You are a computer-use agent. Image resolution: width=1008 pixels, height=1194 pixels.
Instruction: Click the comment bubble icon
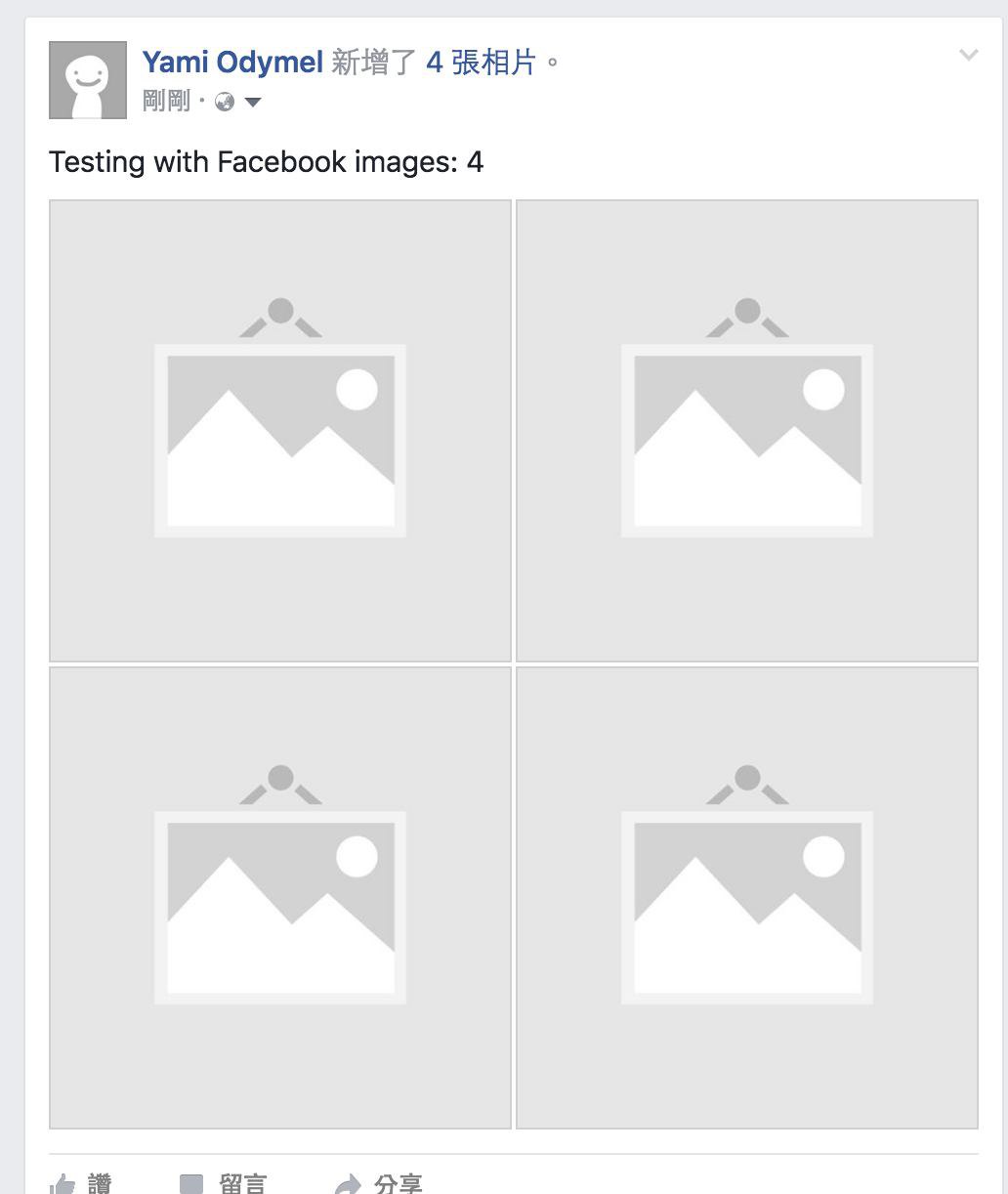click(191, 1185)
